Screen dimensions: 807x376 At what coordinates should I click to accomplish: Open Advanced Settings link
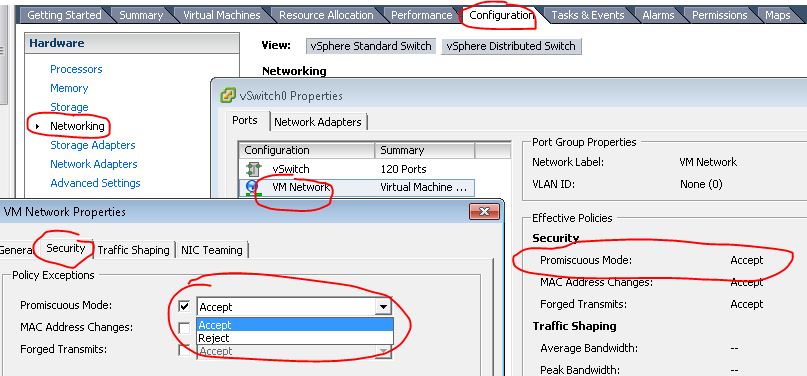(95, 183)
